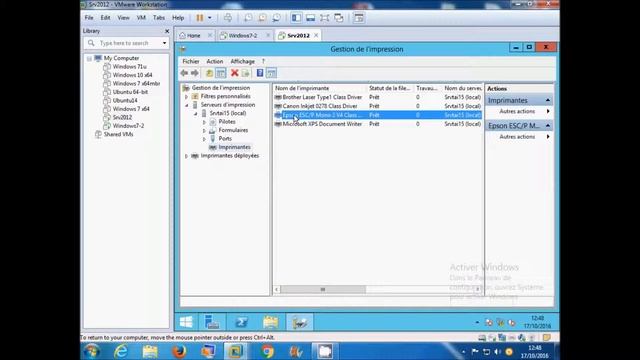Close the Library panel
The width and height of the screenshot is (640, 360).
167,31
